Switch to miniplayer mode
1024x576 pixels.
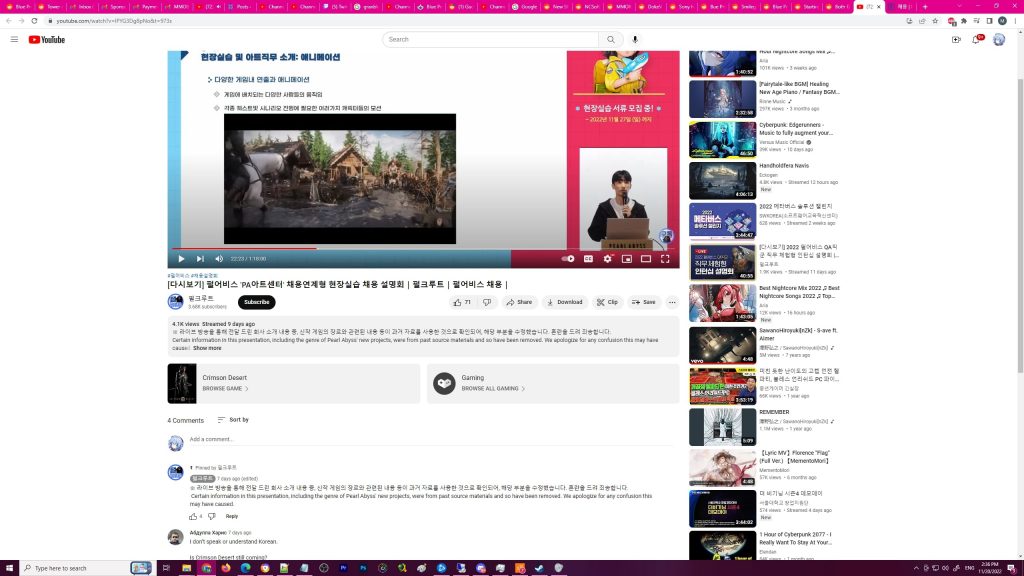point(627,259)
